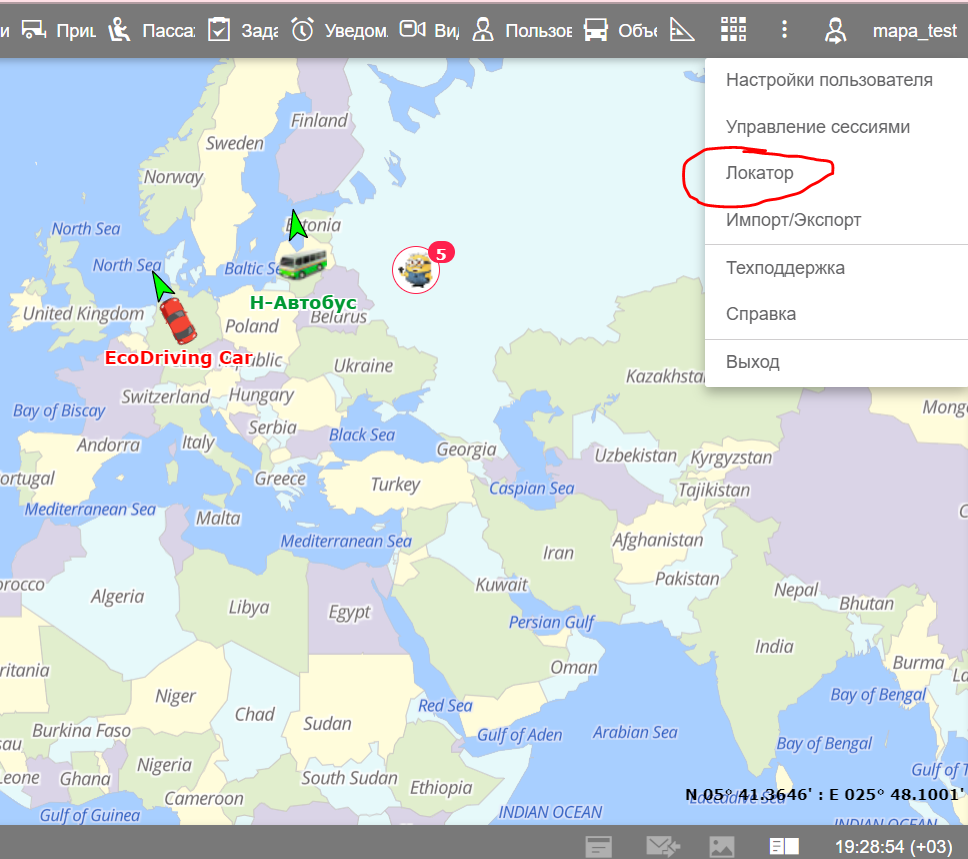
Task: Open the Units bus icon in toolbar
Action: (596, 30)
